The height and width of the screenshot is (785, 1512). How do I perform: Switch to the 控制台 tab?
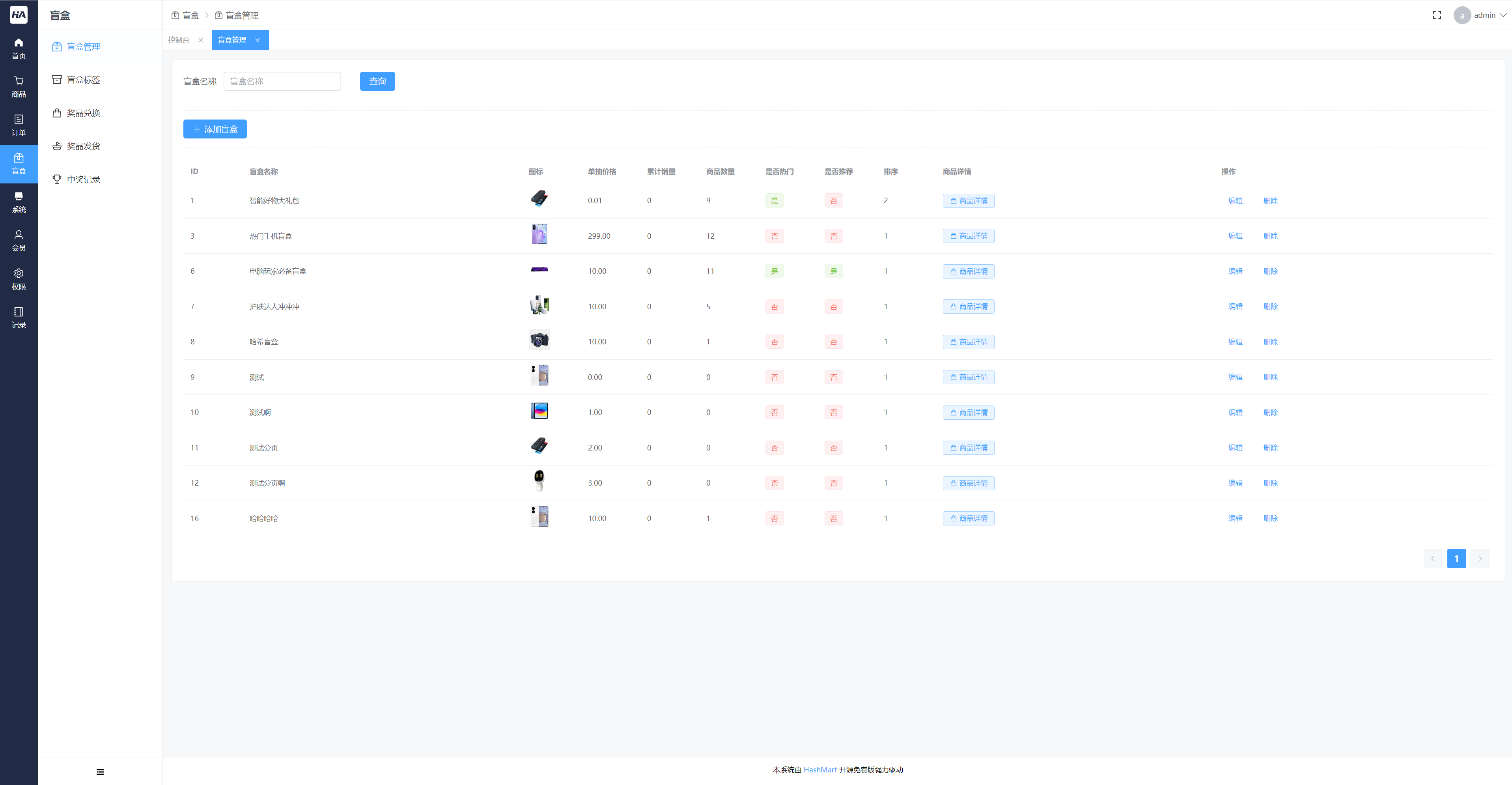tap(179, 40)
